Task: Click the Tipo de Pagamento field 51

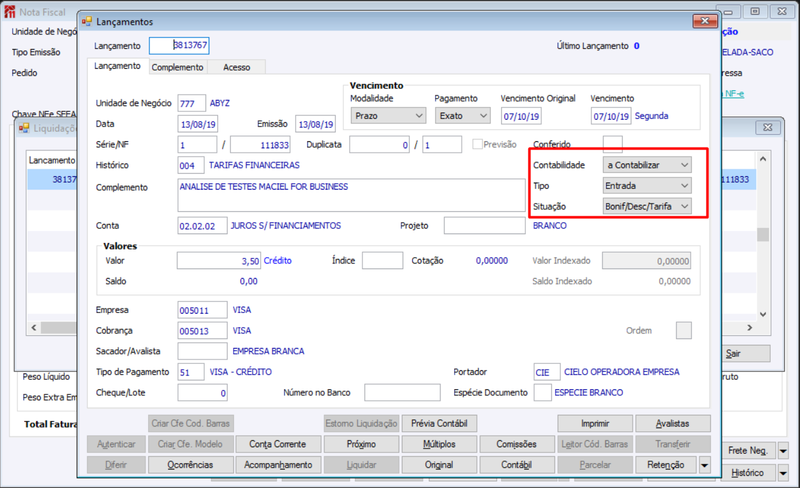Action: pyautogui.click(x=191, y=372)
